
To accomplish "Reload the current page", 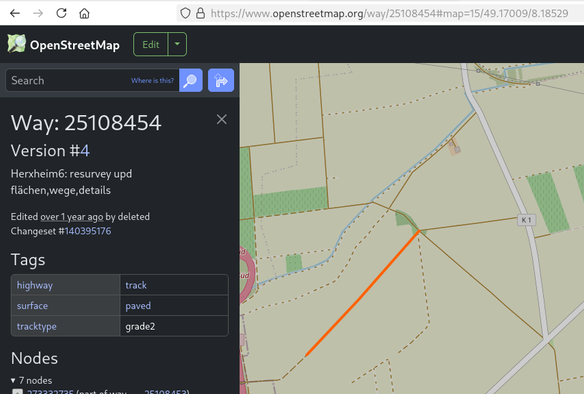I will pyautogui.click(x=61, y=13).
